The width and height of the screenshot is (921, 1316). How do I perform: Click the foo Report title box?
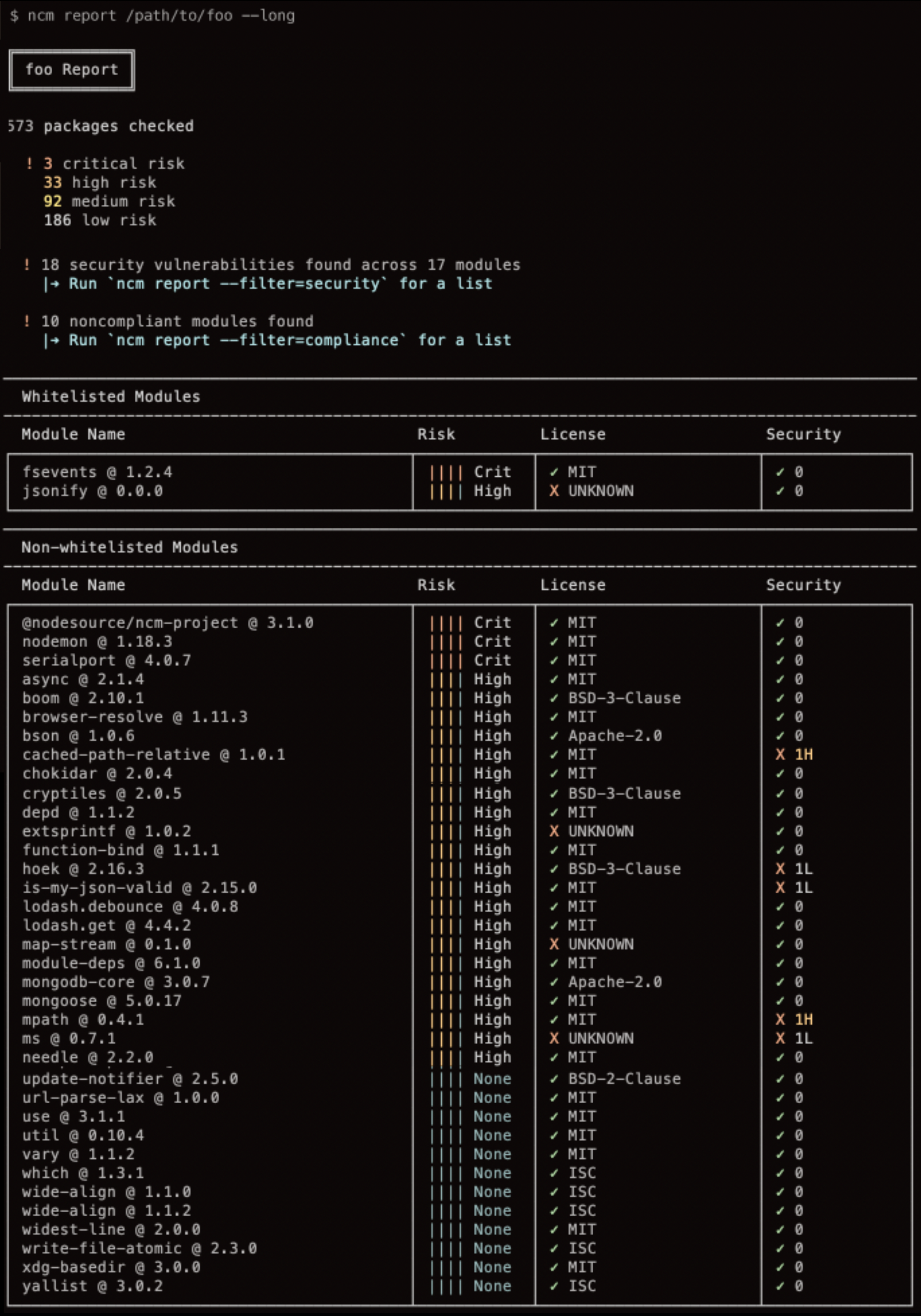(x=72, y=70)
